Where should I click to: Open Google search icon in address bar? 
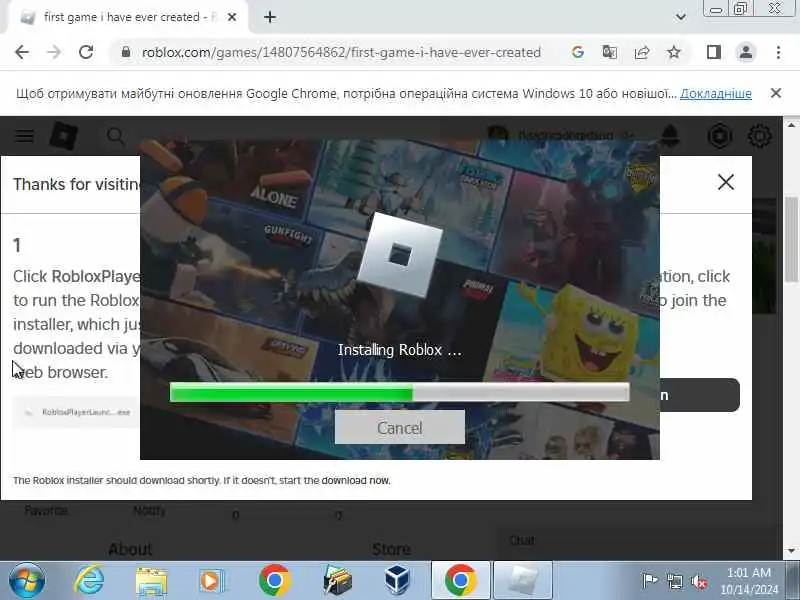click(x=578, y=52)
